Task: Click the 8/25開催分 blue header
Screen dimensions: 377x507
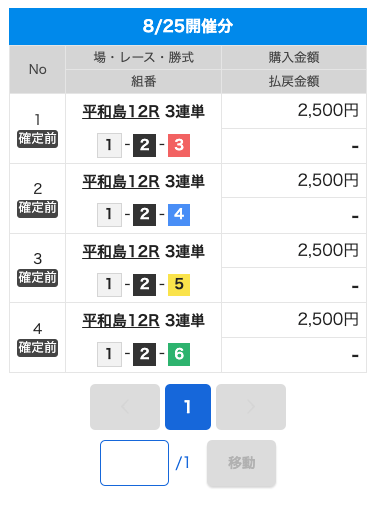Action: click(188, 26)
